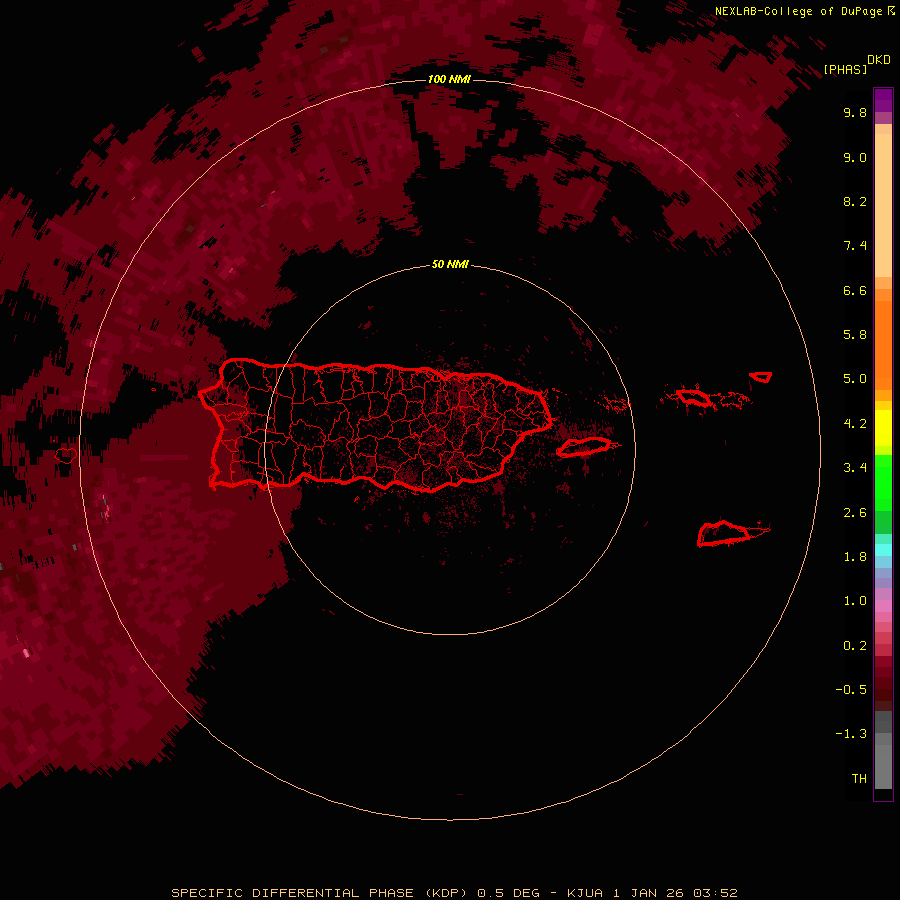Viewport: 900px width, 900px height.
Task: Click the DKD label above the color scale
Action: click(x=879, y=60)
